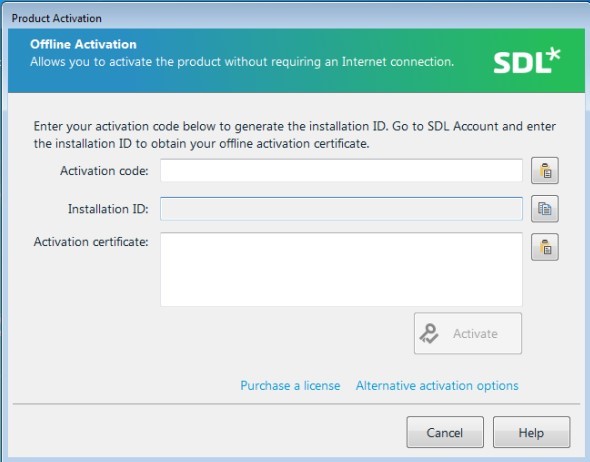
Task: Cancel the Product Activation dialog
Action: (445, 432)
